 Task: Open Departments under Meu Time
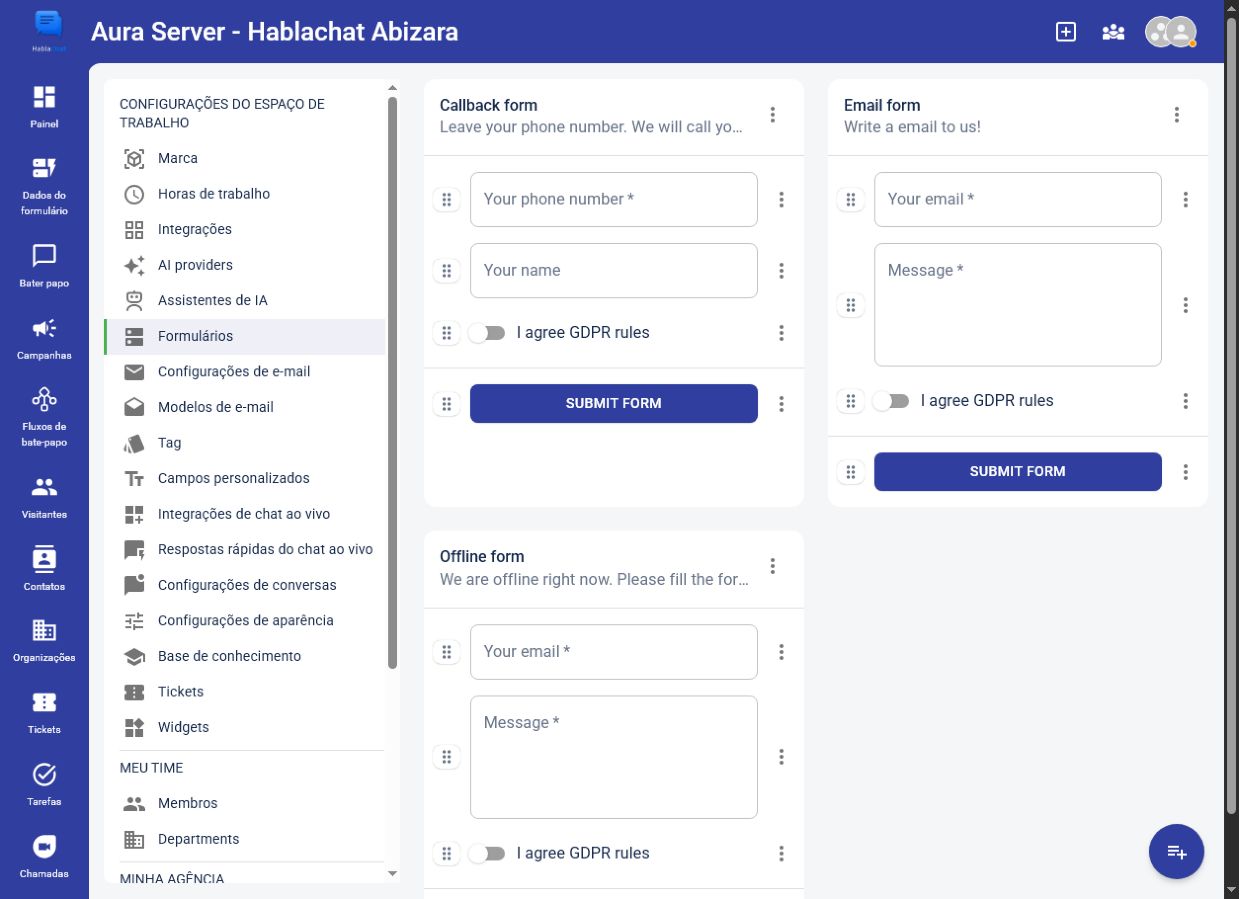244,840
